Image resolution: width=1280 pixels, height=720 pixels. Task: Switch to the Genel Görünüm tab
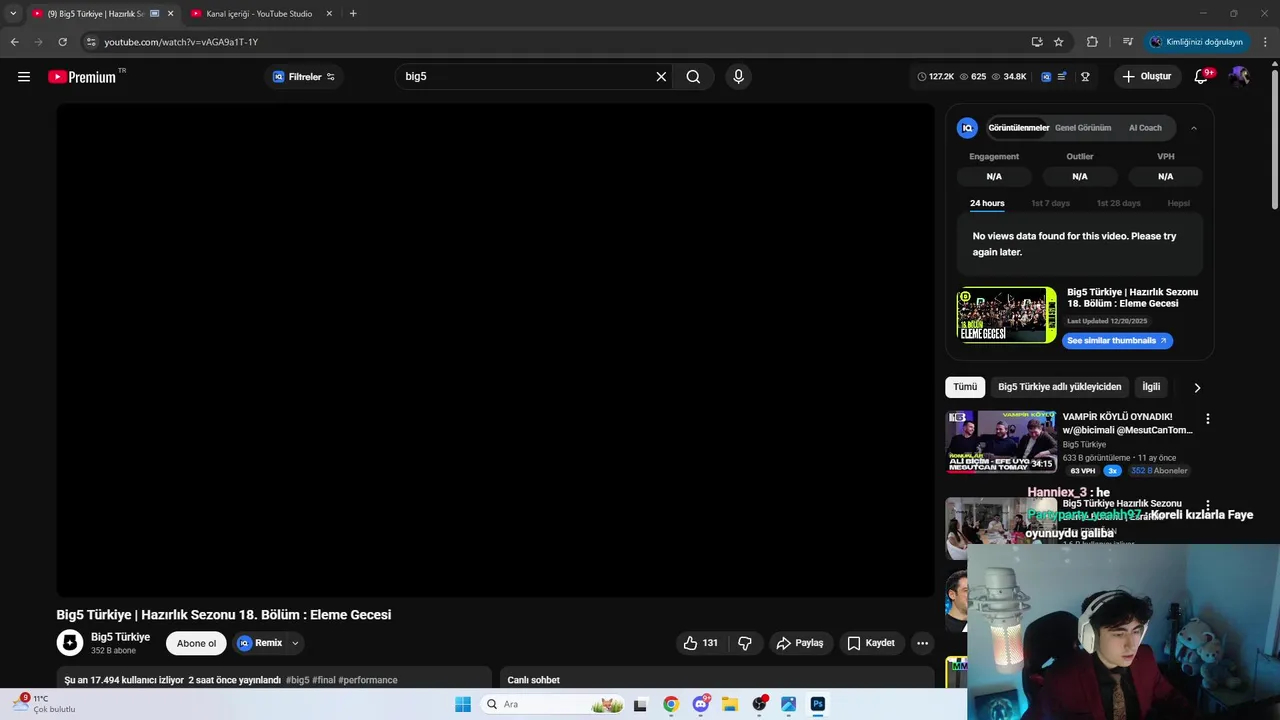(1083, 128)
